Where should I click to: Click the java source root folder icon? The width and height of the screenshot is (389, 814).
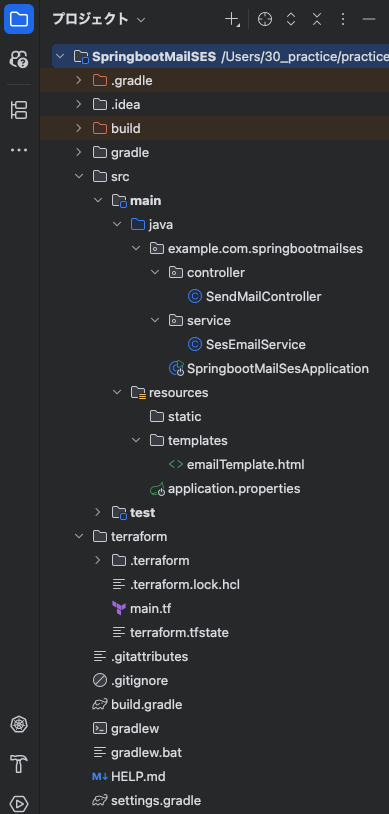[x=138, y=224]
